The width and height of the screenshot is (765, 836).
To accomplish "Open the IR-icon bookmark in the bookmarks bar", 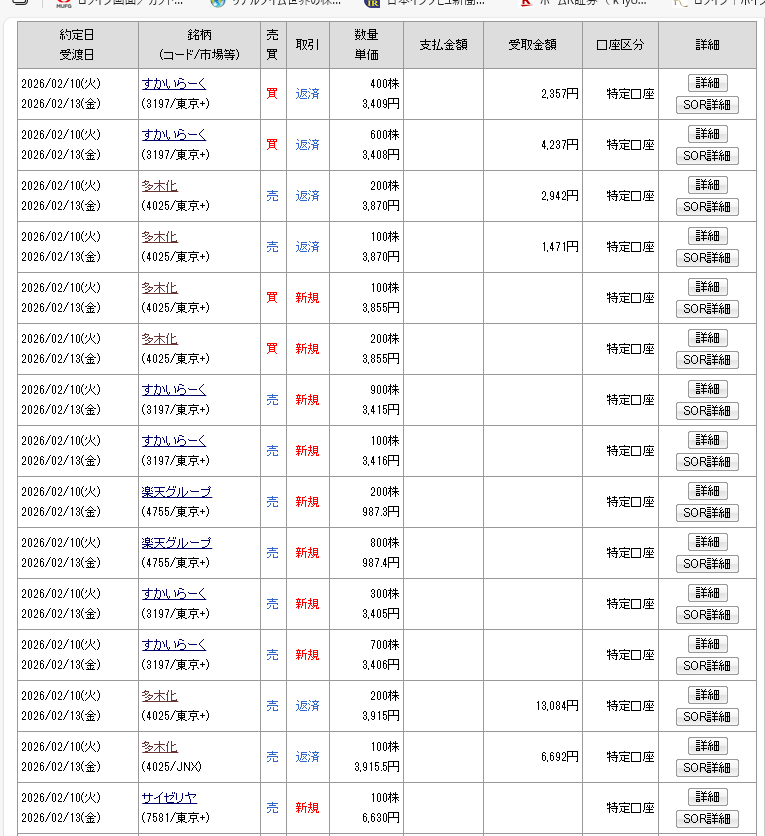I will tap(373, 3).
